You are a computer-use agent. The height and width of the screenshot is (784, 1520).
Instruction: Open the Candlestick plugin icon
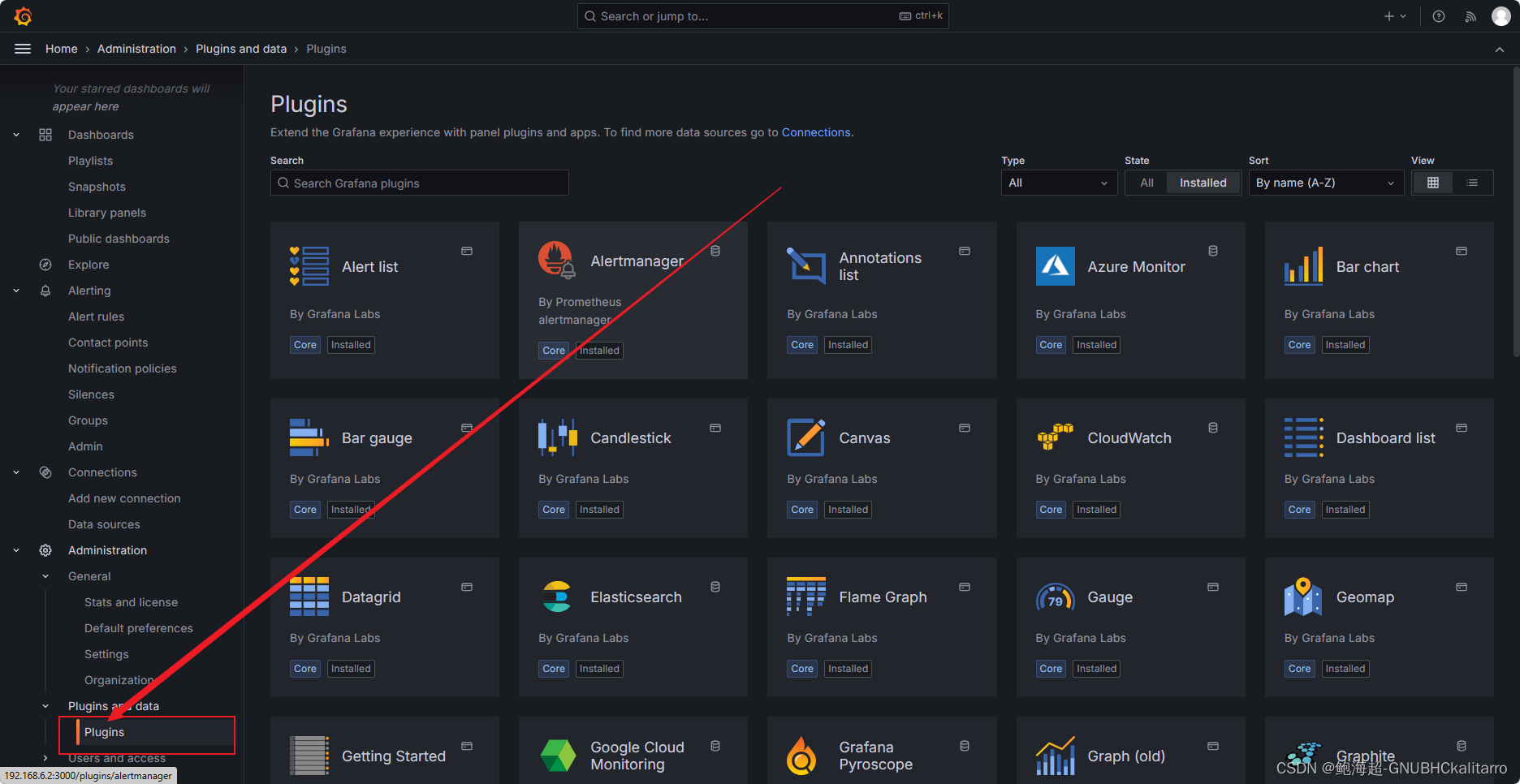point(558,437)
